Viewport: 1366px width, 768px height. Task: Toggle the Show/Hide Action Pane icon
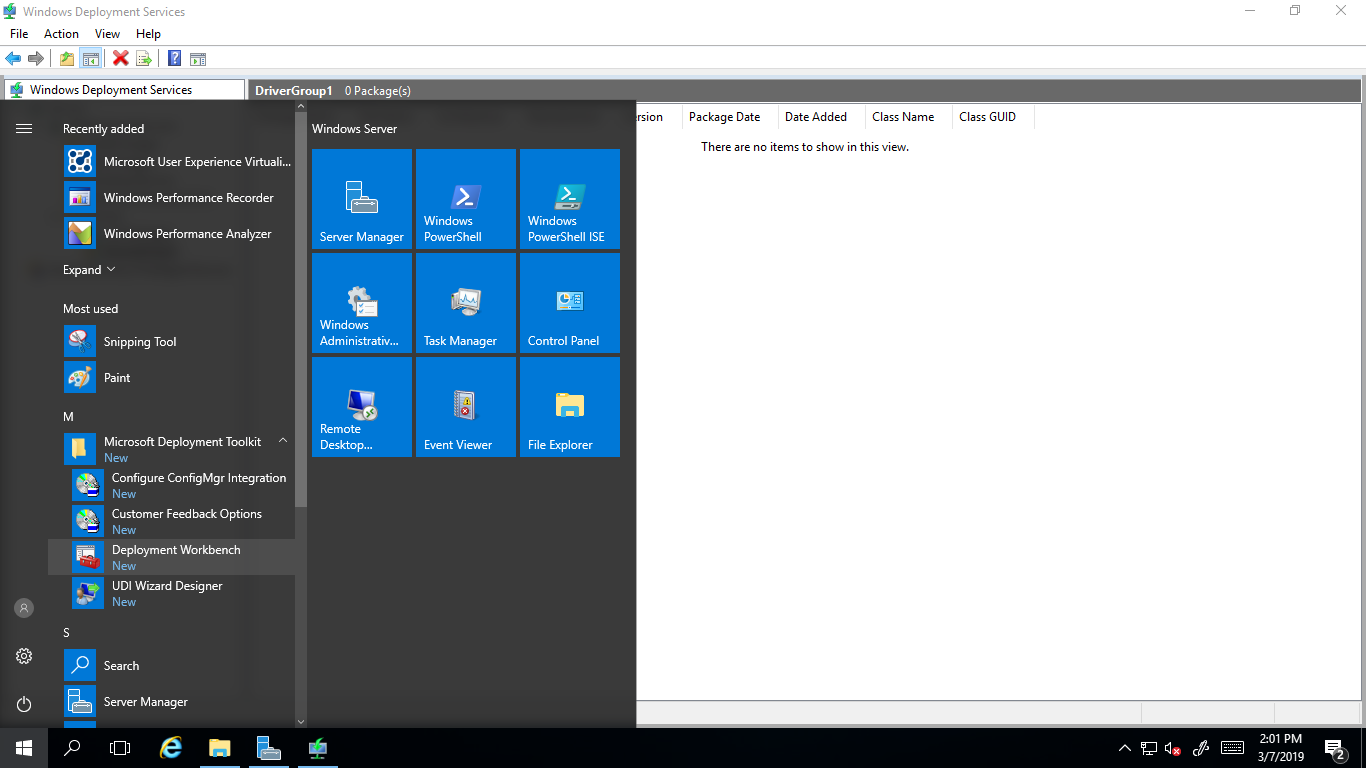point(198,58)
